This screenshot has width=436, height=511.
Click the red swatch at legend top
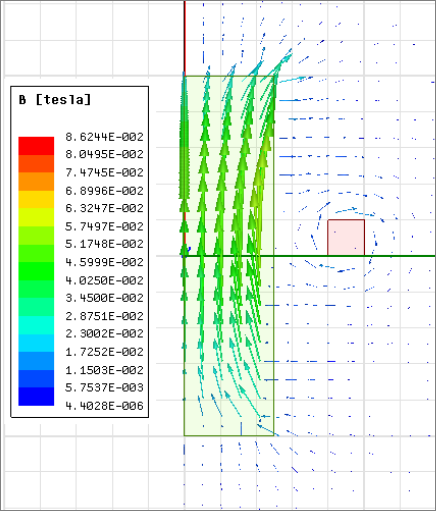[36, 146]
